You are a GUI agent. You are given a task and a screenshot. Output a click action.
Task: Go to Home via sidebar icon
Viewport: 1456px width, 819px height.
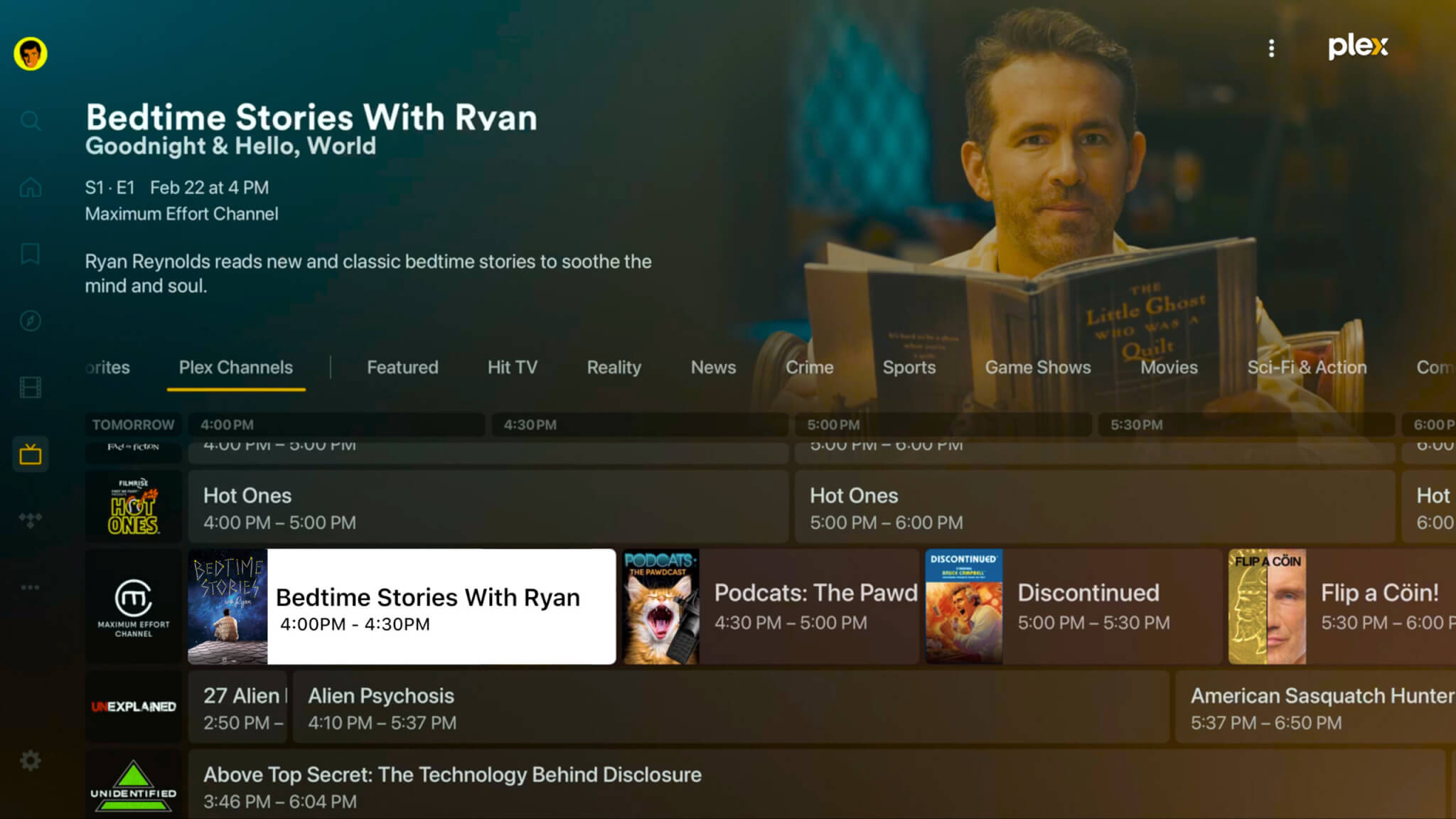(x=31, y=187)
